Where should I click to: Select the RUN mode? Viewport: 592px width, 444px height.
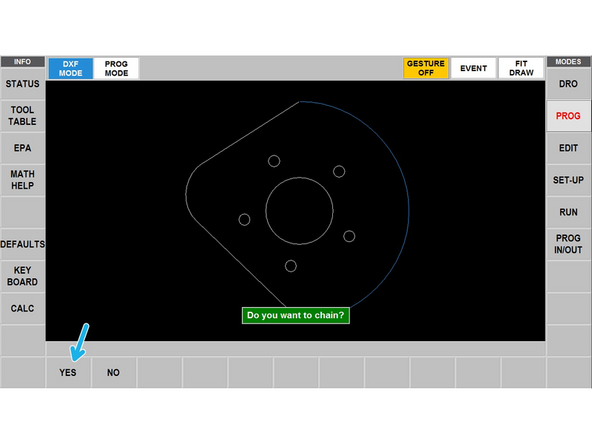(x=568, y=212)
